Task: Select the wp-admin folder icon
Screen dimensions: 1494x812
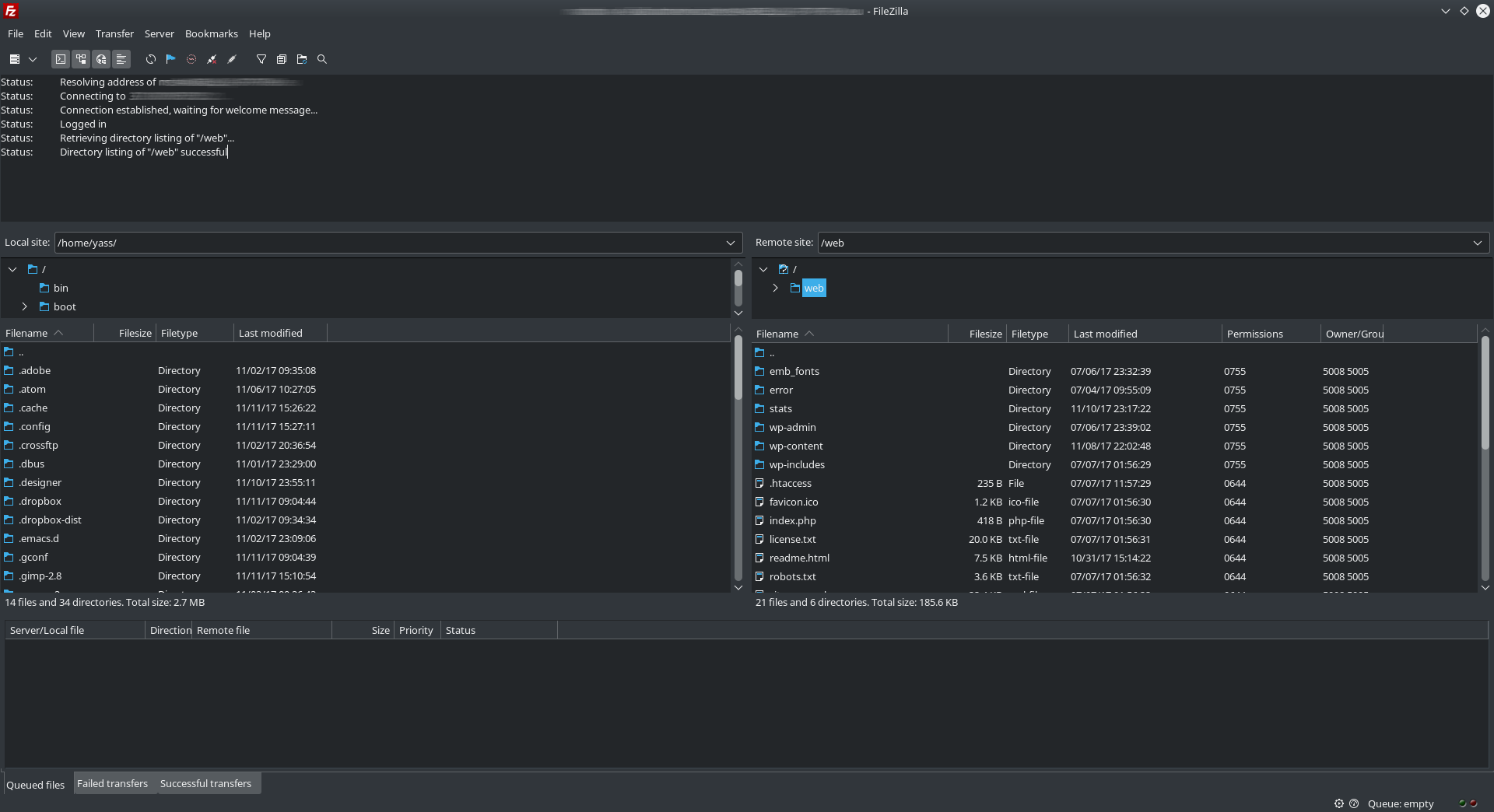Action: click(759, 427)
